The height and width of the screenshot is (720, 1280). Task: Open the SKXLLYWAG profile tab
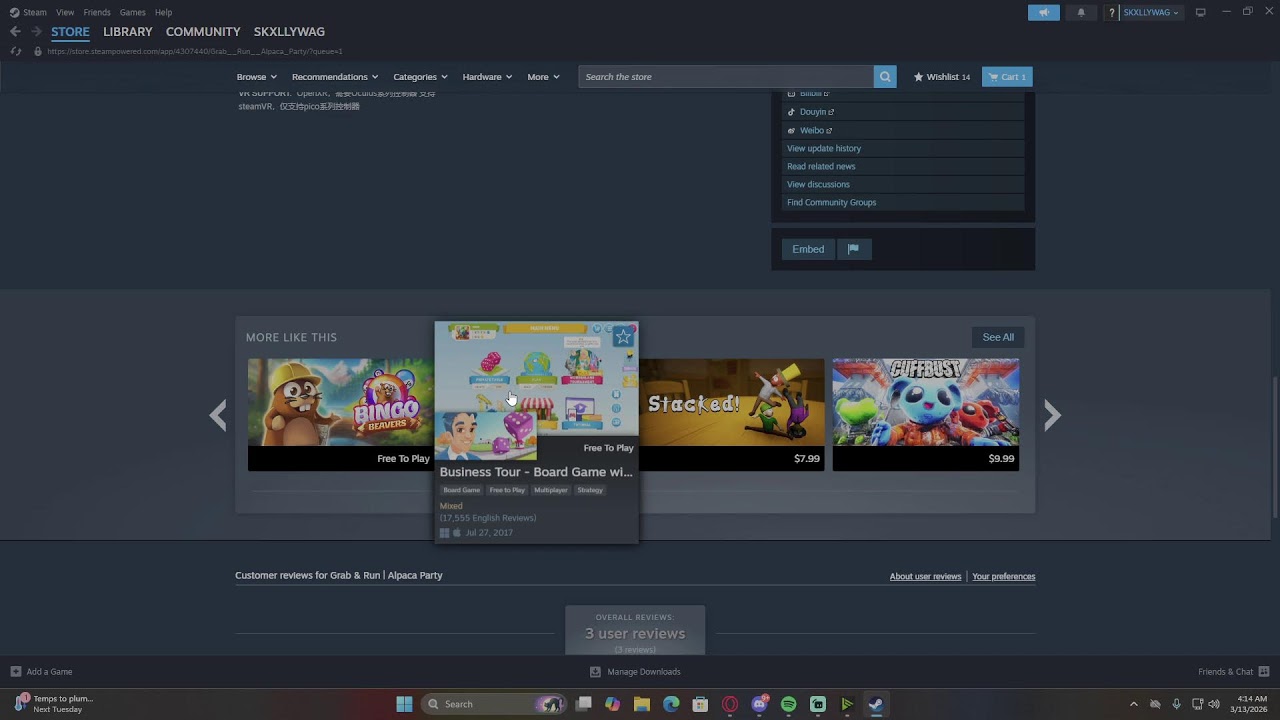point(289,32)
